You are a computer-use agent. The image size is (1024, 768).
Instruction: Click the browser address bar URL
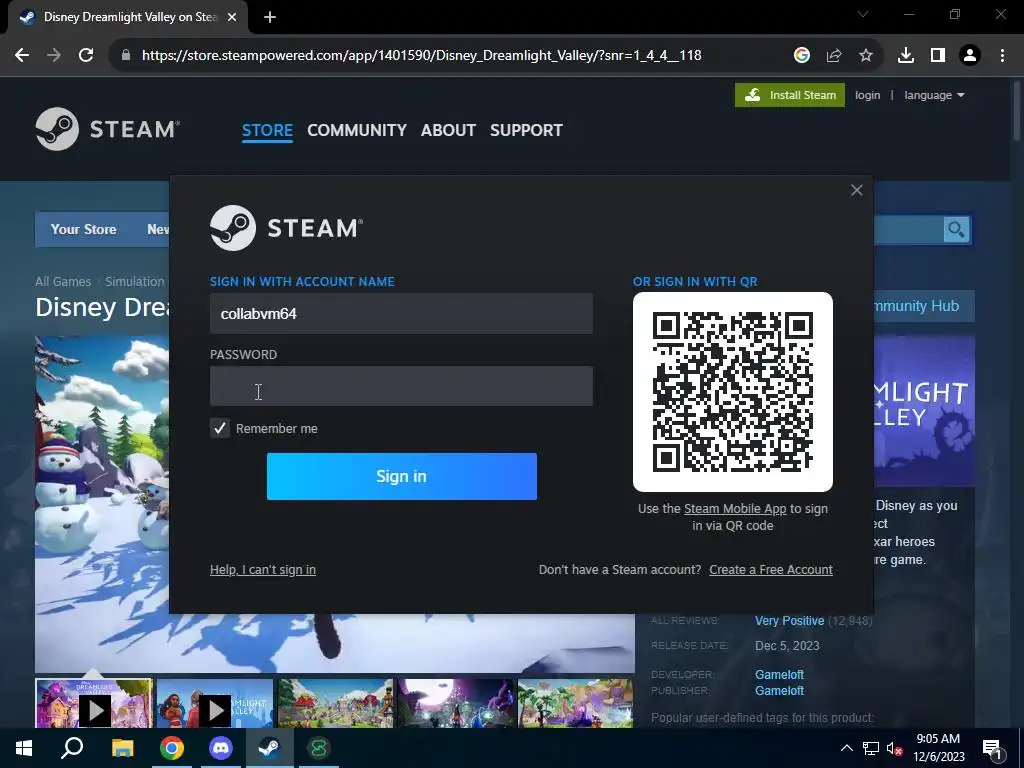tap(421, 56)
